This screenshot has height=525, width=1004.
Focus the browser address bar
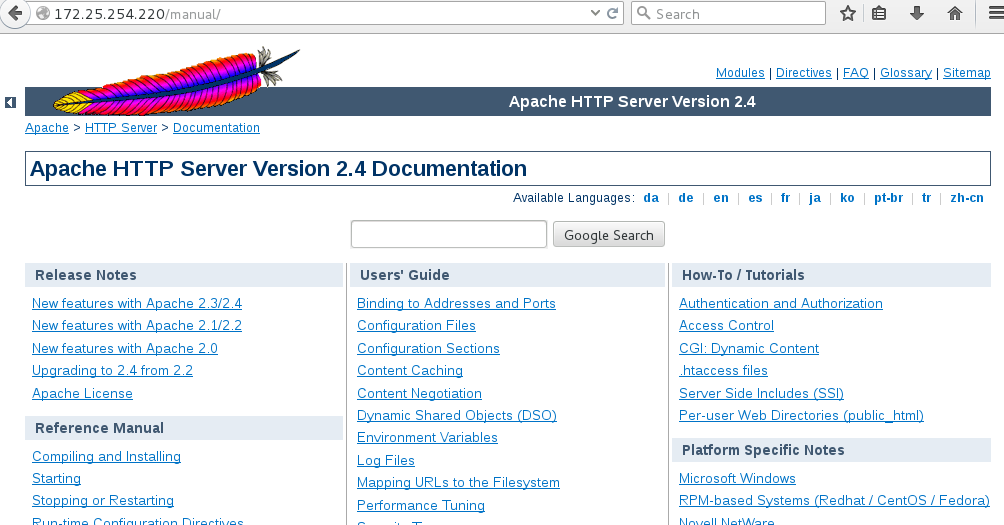[x=320, y=13]
